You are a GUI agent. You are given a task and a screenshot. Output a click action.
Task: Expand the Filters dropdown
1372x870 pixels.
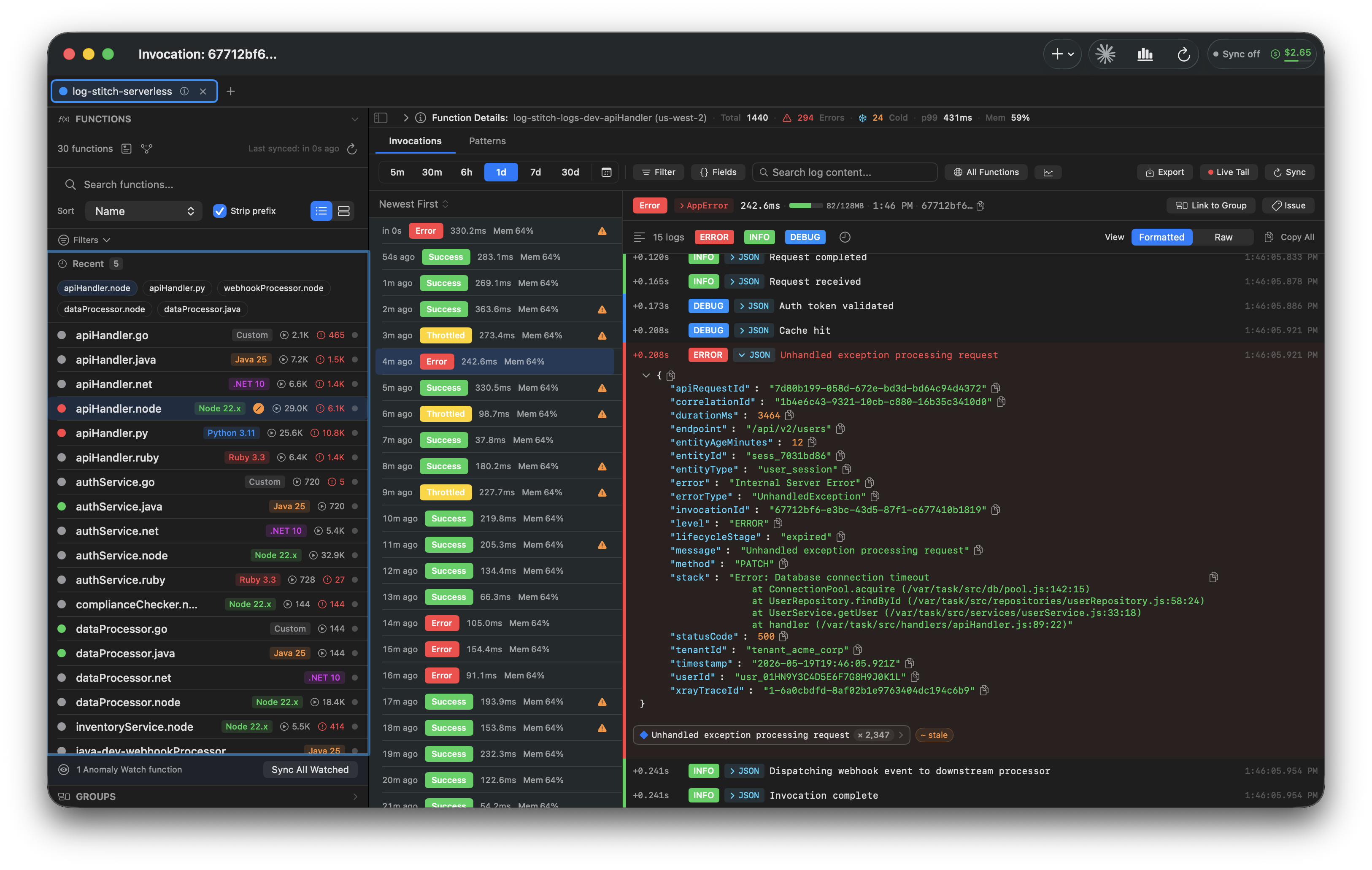[x=85, y=240]
